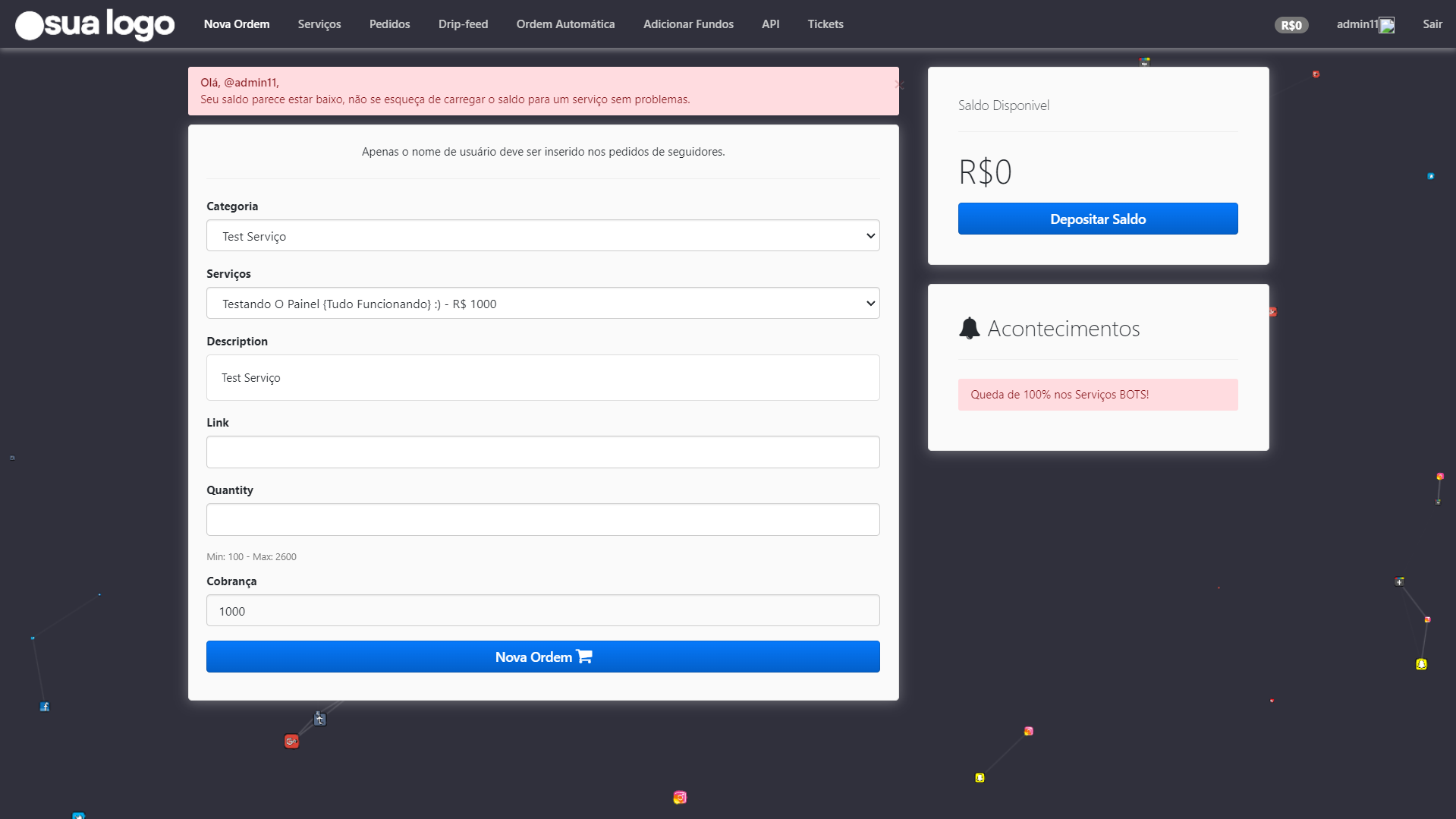This screenshot has width=1456, height=819.
Task: Dismiss the low balance alert with X
Action: click(x=898, y=85)
